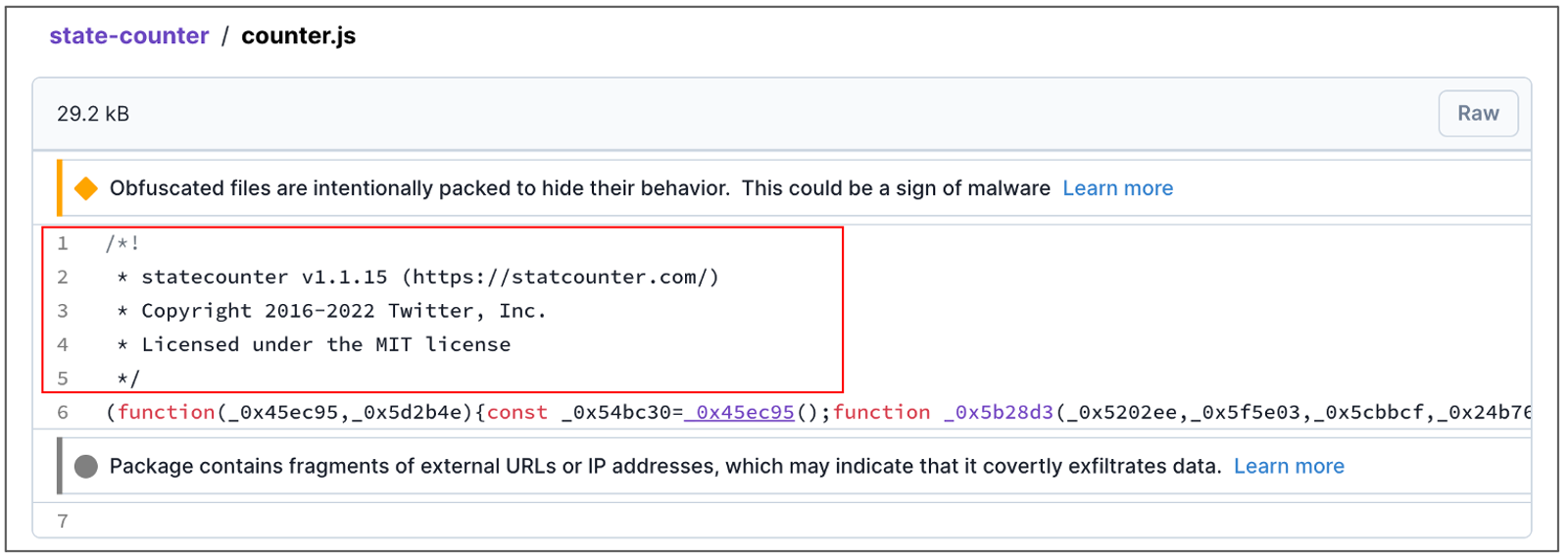Select line number 1
1568x560 pixels.
(63, 243)
